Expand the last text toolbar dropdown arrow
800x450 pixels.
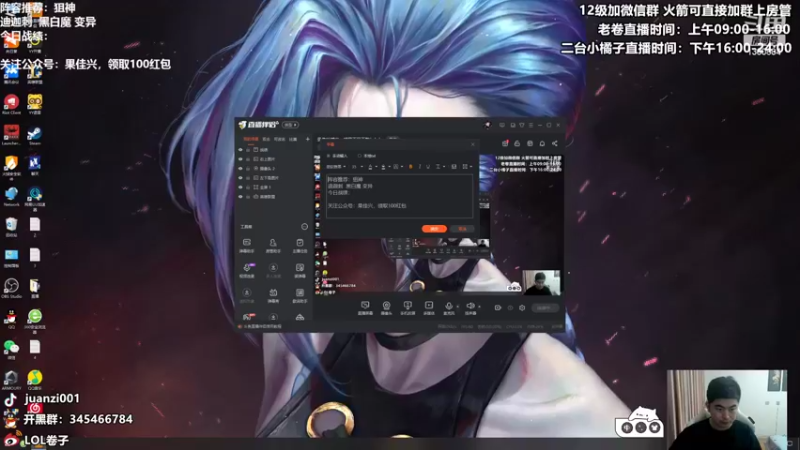click(471, 166)
